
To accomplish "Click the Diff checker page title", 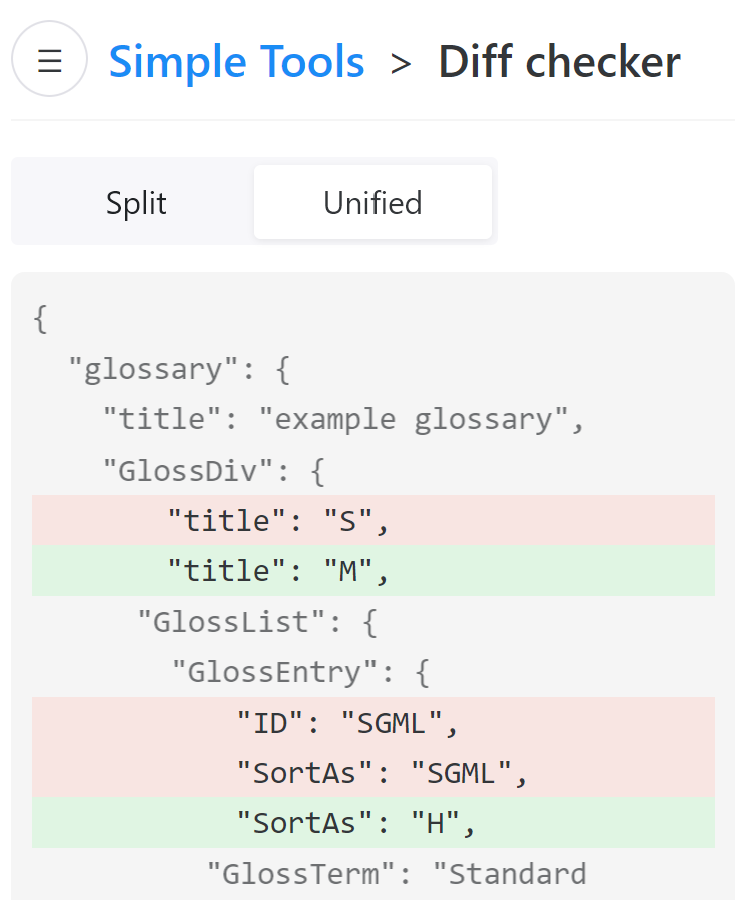I will click(x=558, y=61).
